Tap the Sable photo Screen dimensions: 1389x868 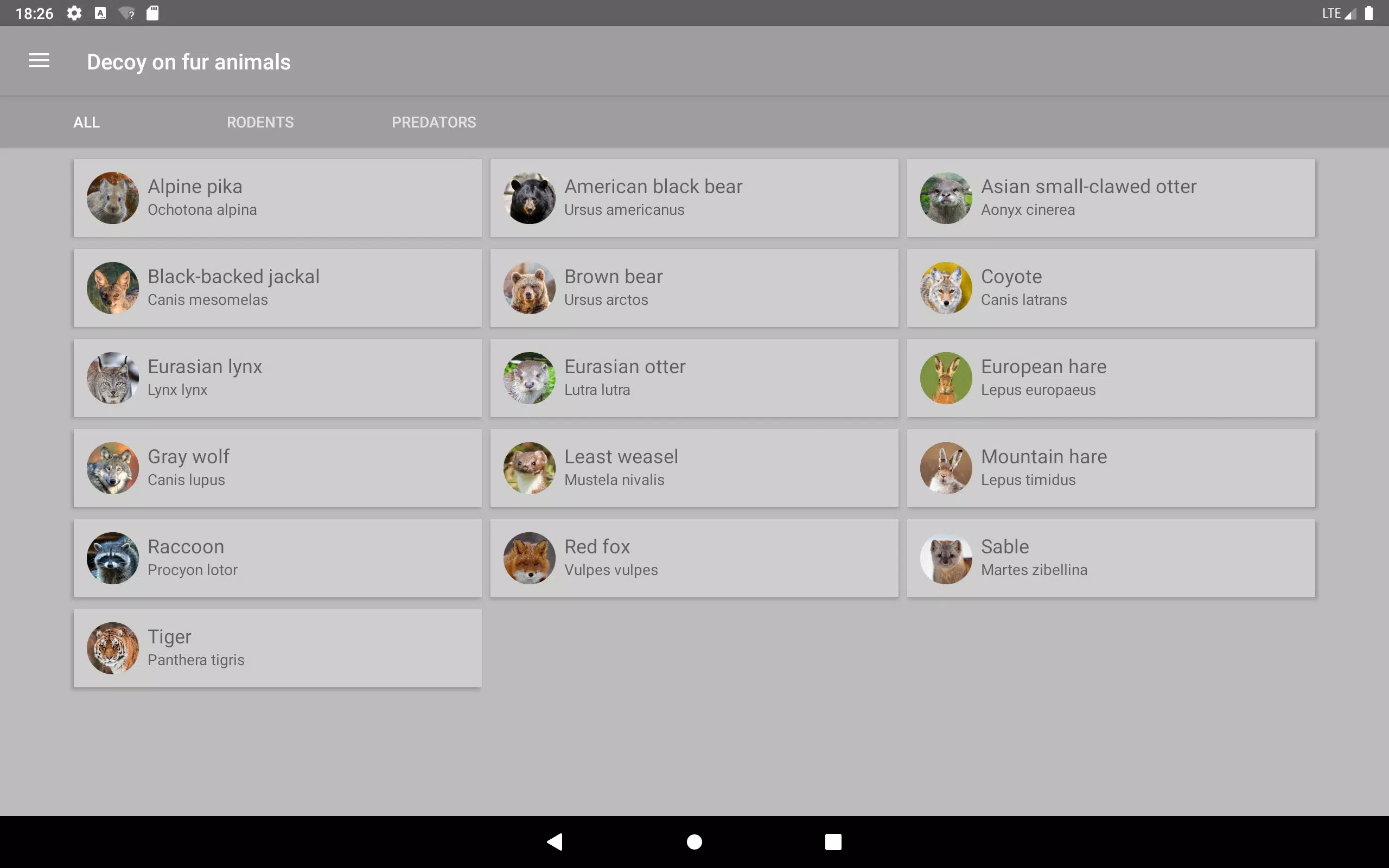pos(946,558)
